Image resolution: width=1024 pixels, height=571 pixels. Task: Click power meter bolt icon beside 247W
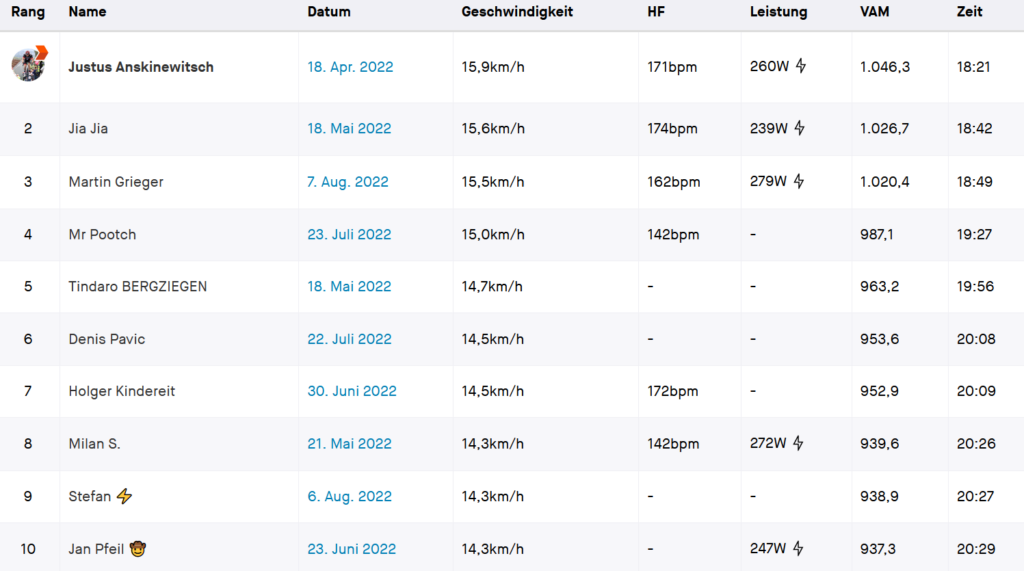tap(798, 548)
